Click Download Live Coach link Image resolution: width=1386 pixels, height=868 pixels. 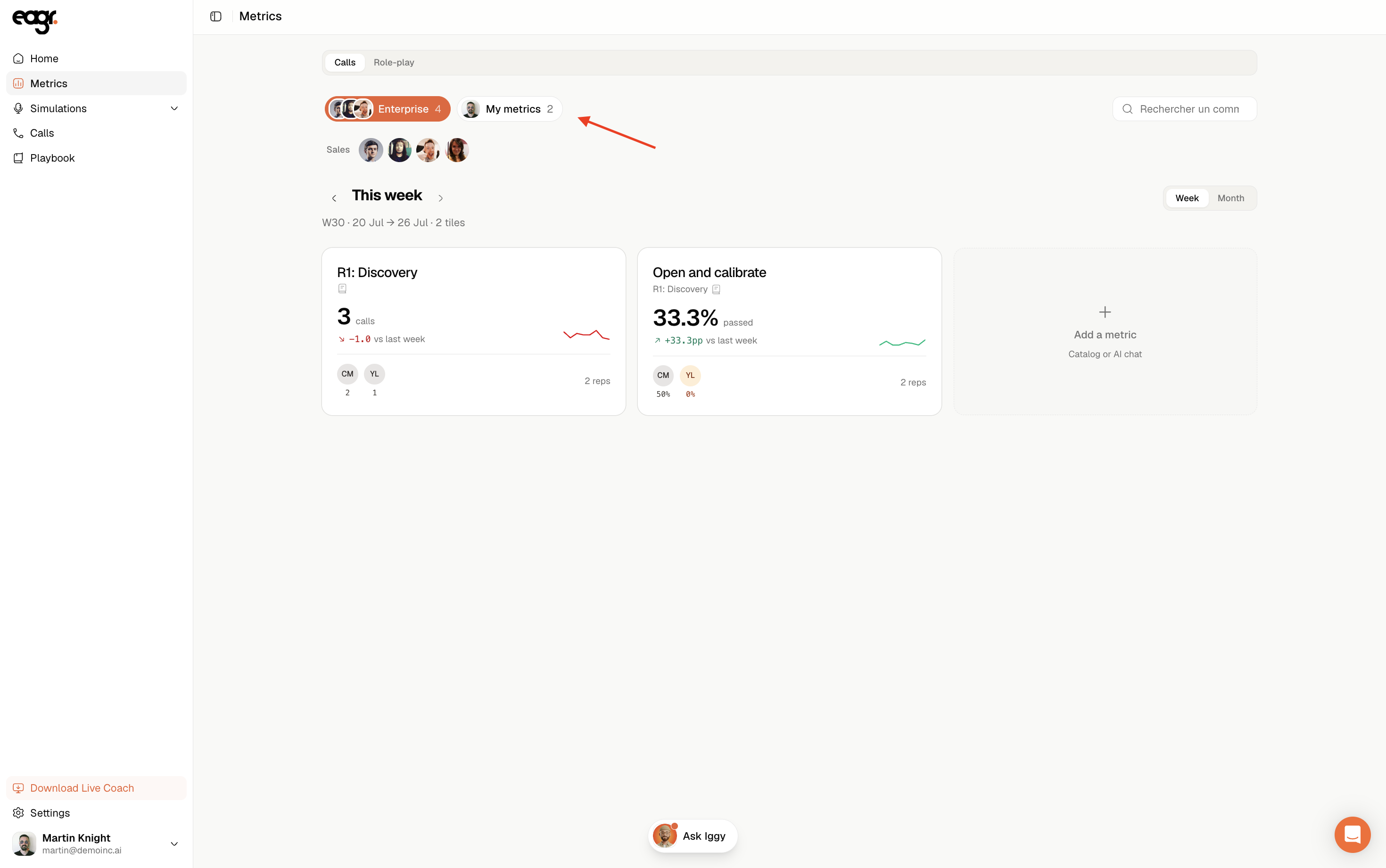97,788
